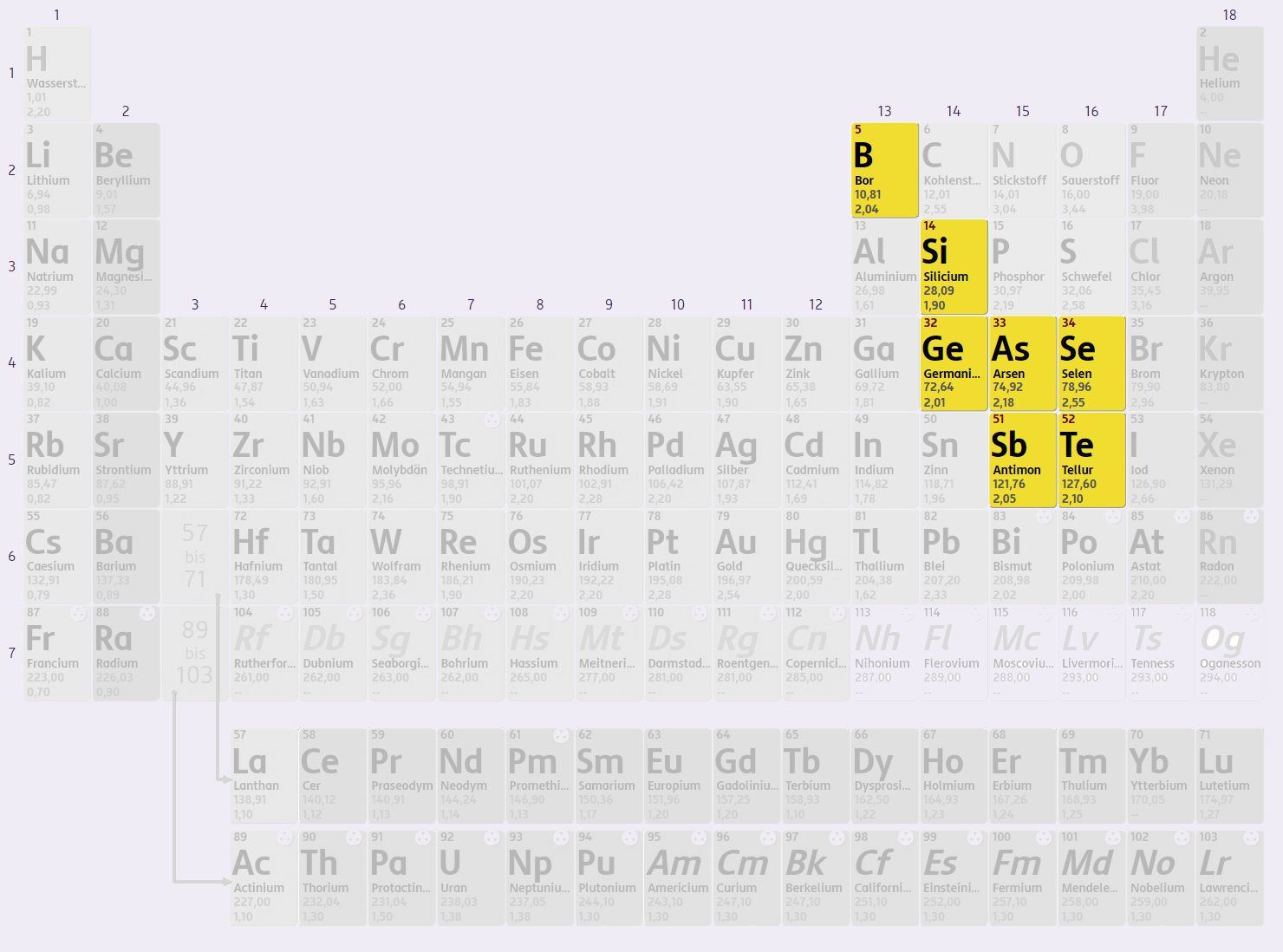The width and height of the screenshot is (1283, 952).
Task: Select the Kohlenstoff (C) tile
Action: coord(954,170)
